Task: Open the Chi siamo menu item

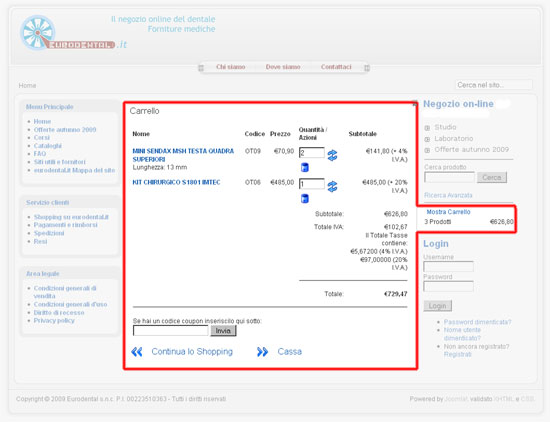Action: click(230, 67)
